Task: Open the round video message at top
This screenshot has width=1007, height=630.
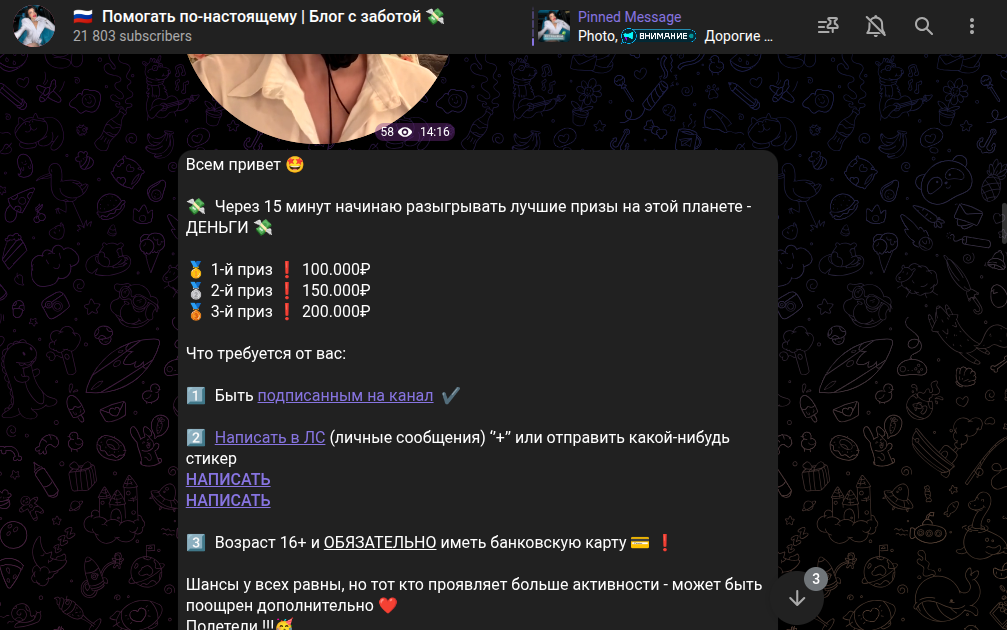Action: (x=318, y=96)
